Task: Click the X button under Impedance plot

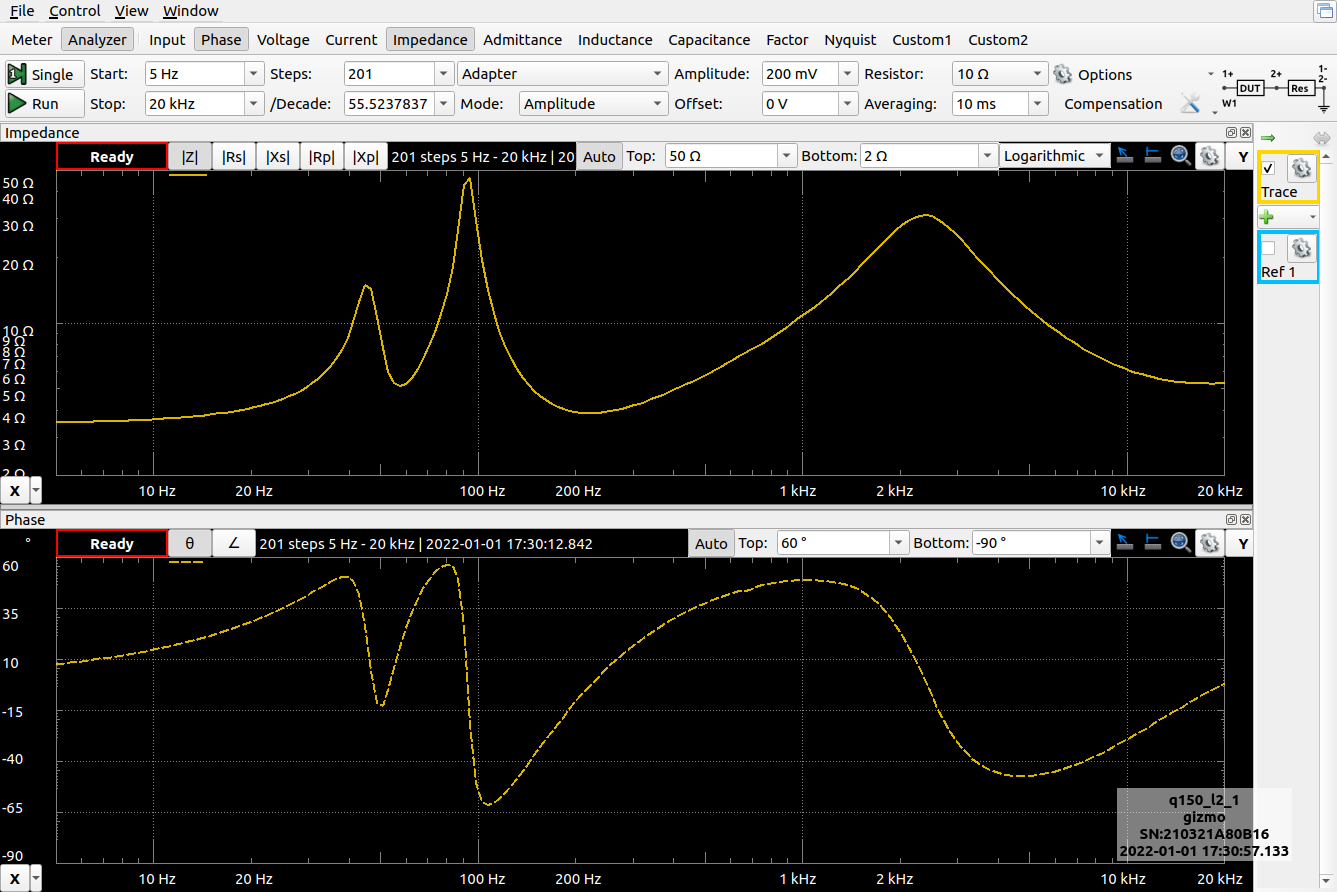Action: point(15,490)
